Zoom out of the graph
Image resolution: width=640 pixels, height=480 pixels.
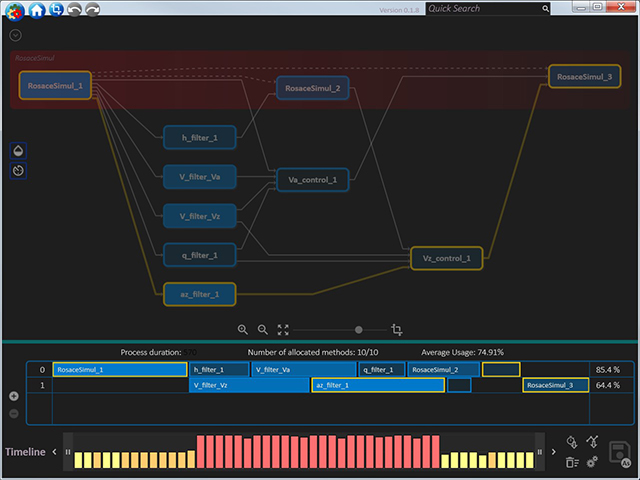pos(262,329)
